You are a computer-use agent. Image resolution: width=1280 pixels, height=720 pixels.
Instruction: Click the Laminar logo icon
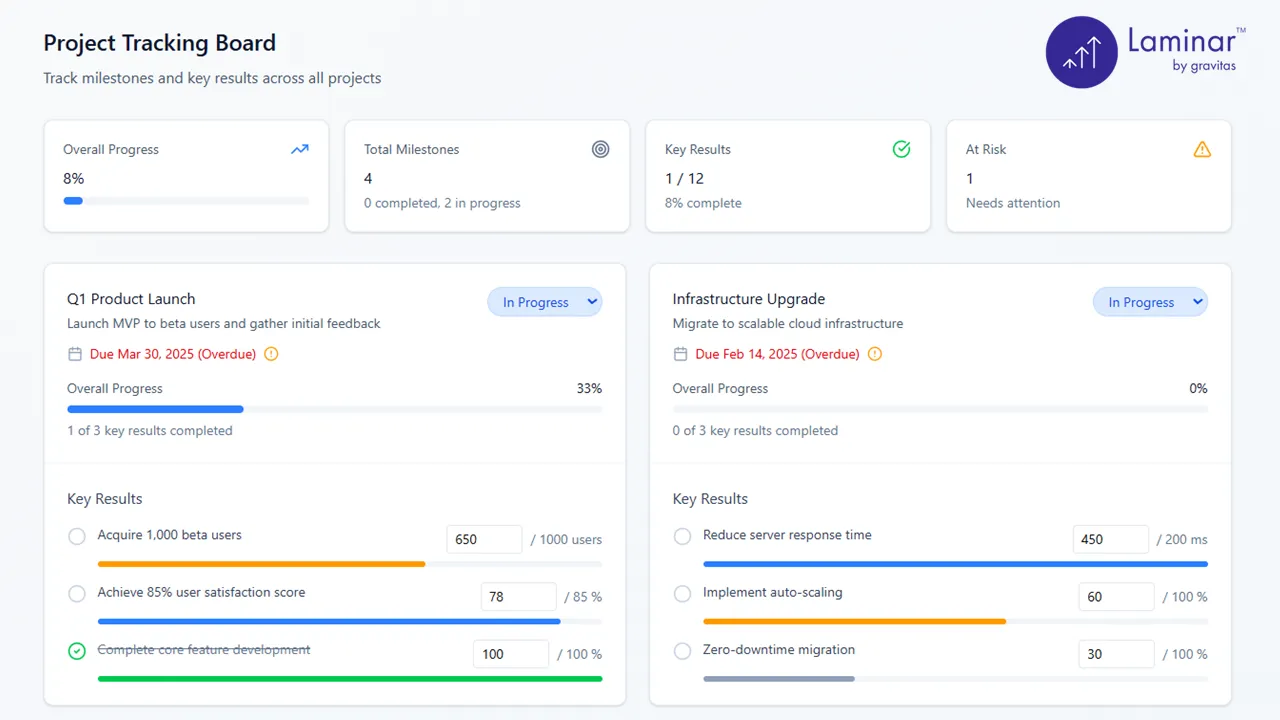[1081, 52]
